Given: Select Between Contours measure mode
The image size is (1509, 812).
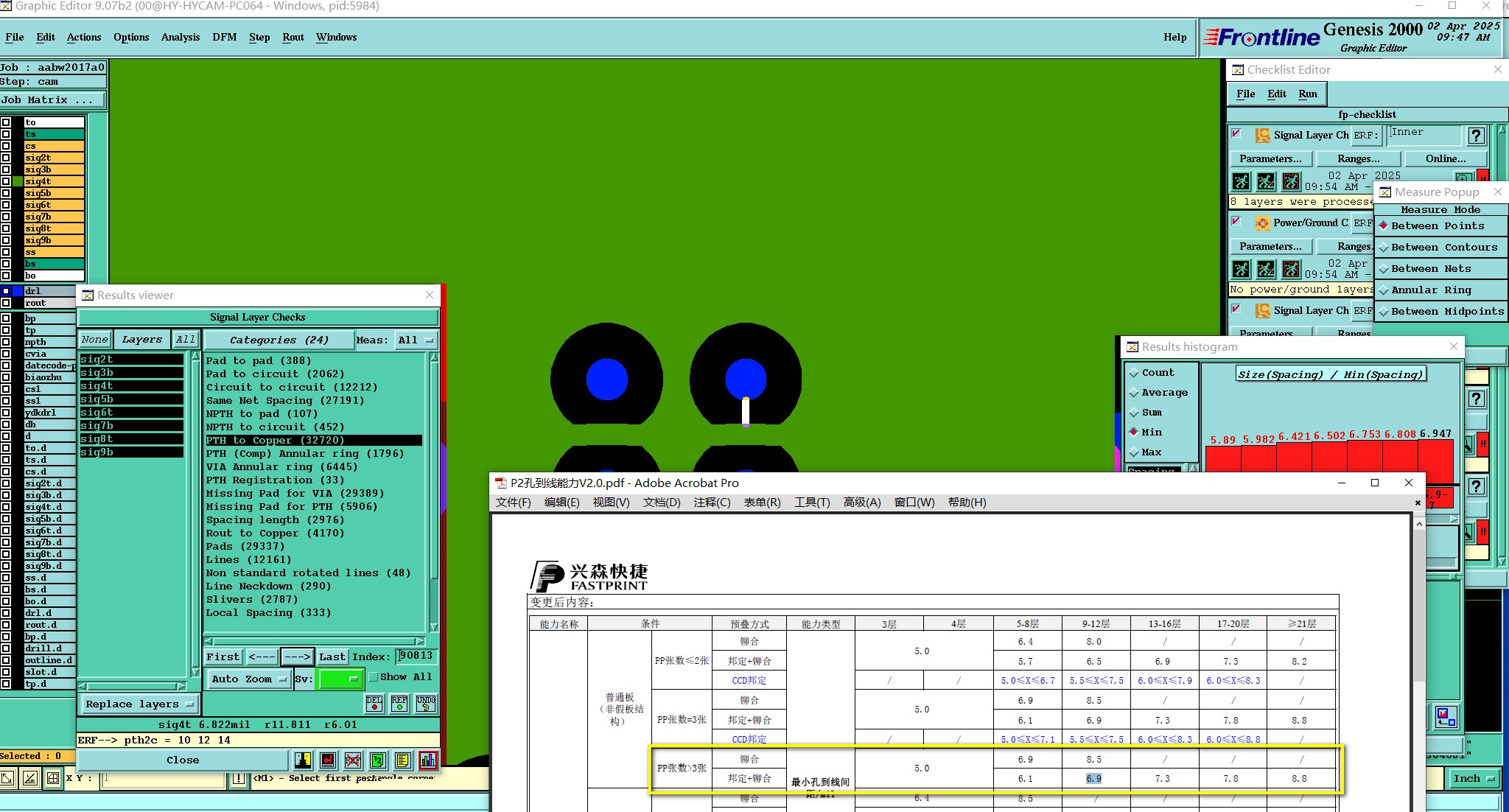Looking at the screenshot, I should pyautogui.click(x=1440, y=248).
